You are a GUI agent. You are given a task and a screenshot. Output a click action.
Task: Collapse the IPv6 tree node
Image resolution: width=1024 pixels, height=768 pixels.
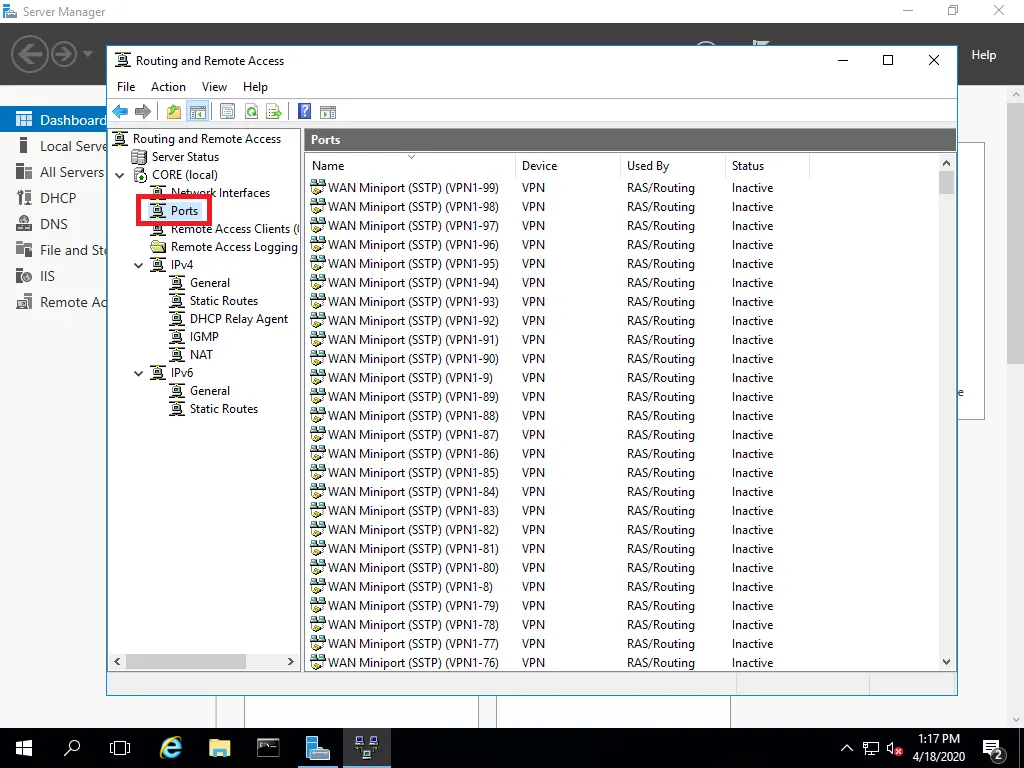[139, 373]
